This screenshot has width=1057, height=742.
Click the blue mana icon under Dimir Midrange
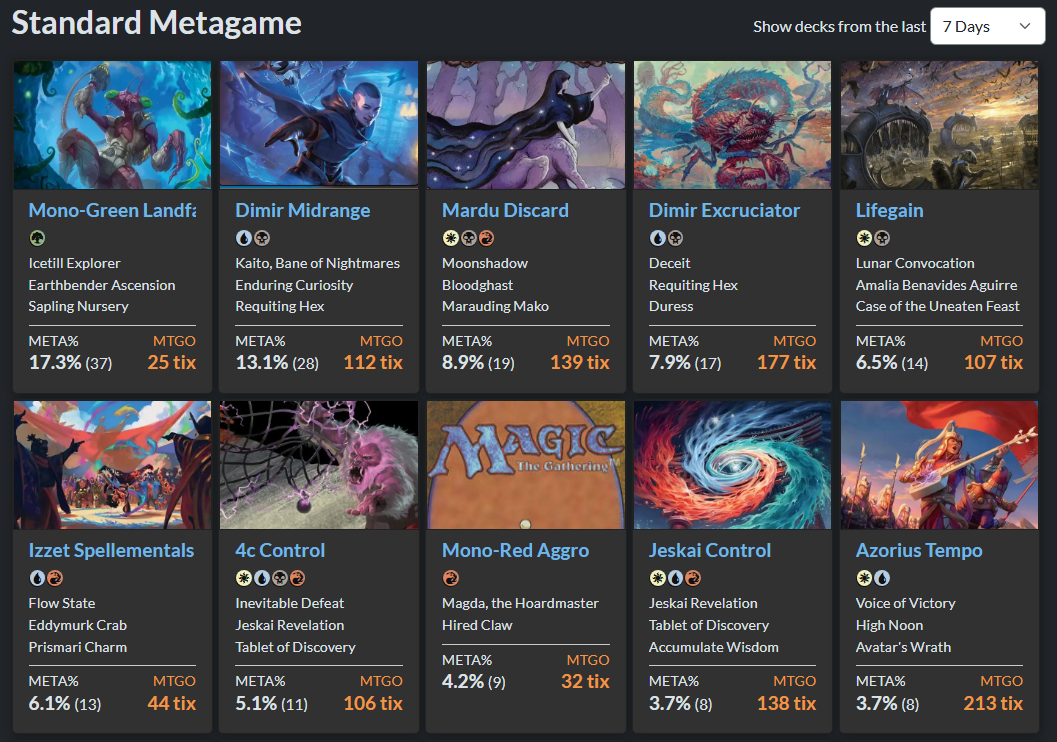pos(244,238)
